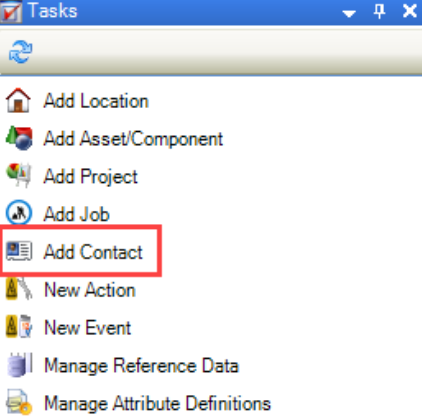422x418 pixels.
Task: Click the worker icon beside Add Job
Action: [x=19, y=213]
